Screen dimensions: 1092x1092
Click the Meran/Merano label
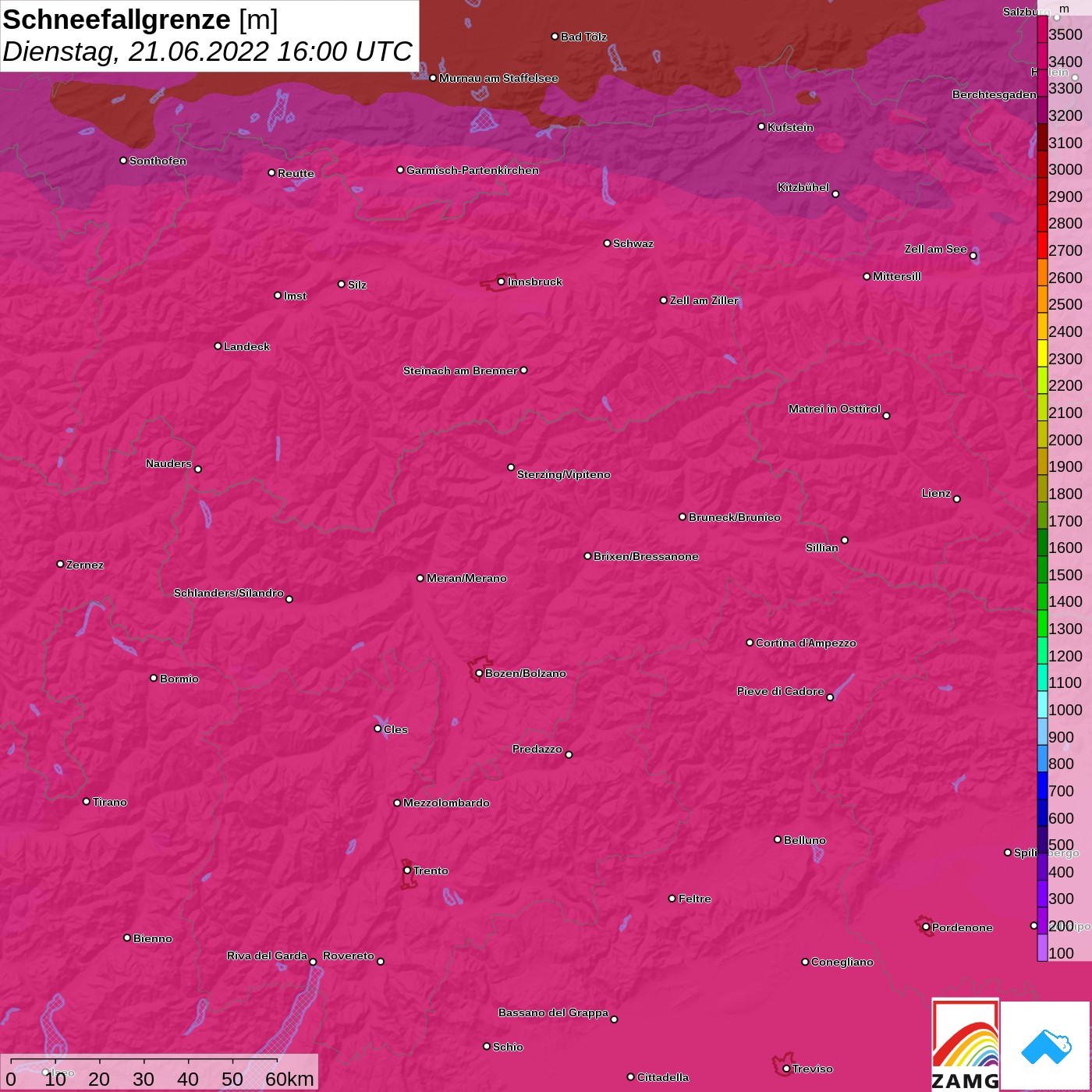[466, 578]
